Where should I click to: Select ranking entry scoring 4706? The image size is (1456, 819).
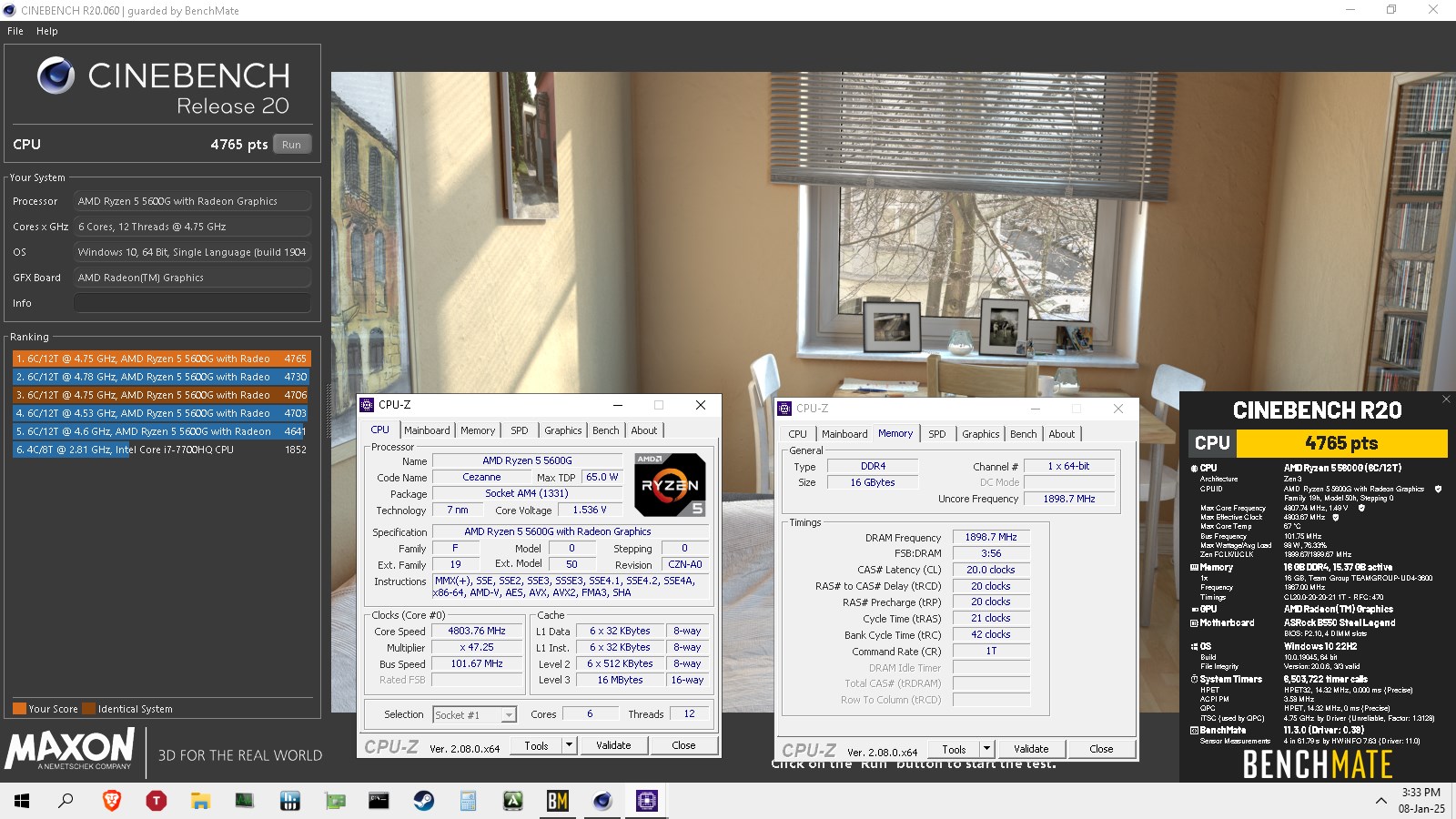pos(162,395)
